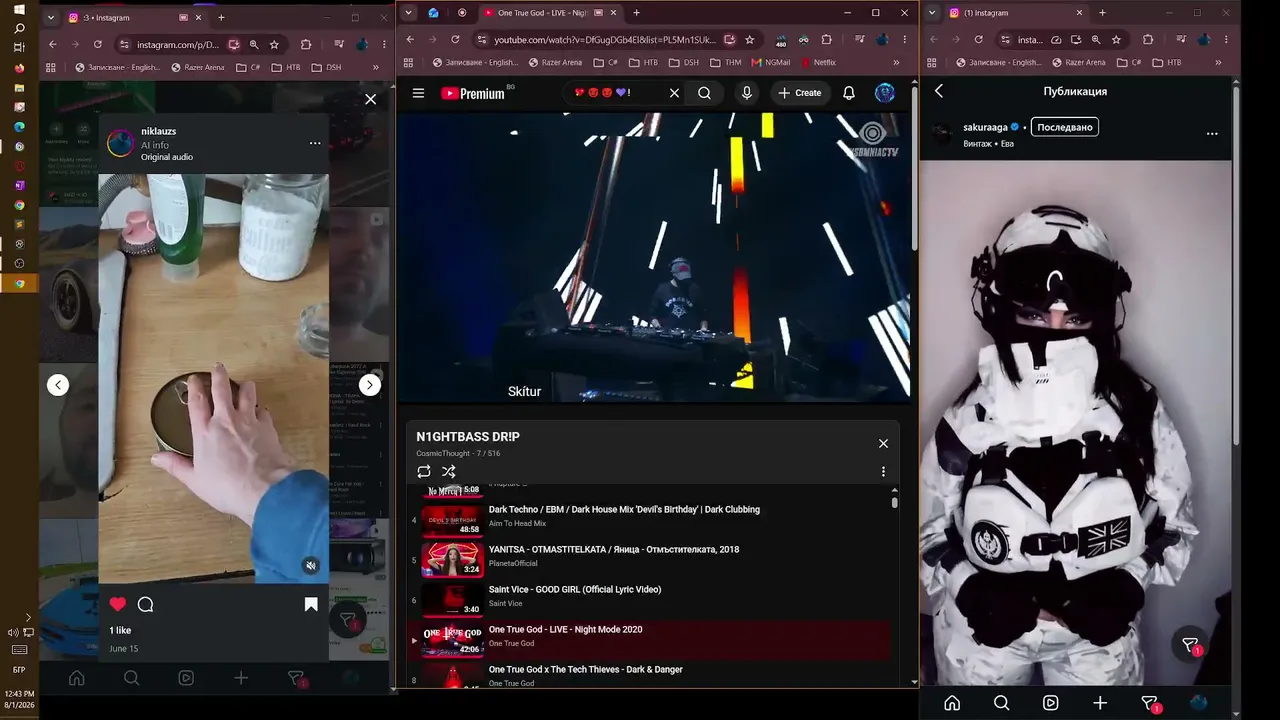Open more options for the niklauzs post
This screenshot has width=1280, height=720.
pyautogui.click(x=315, y=143)
